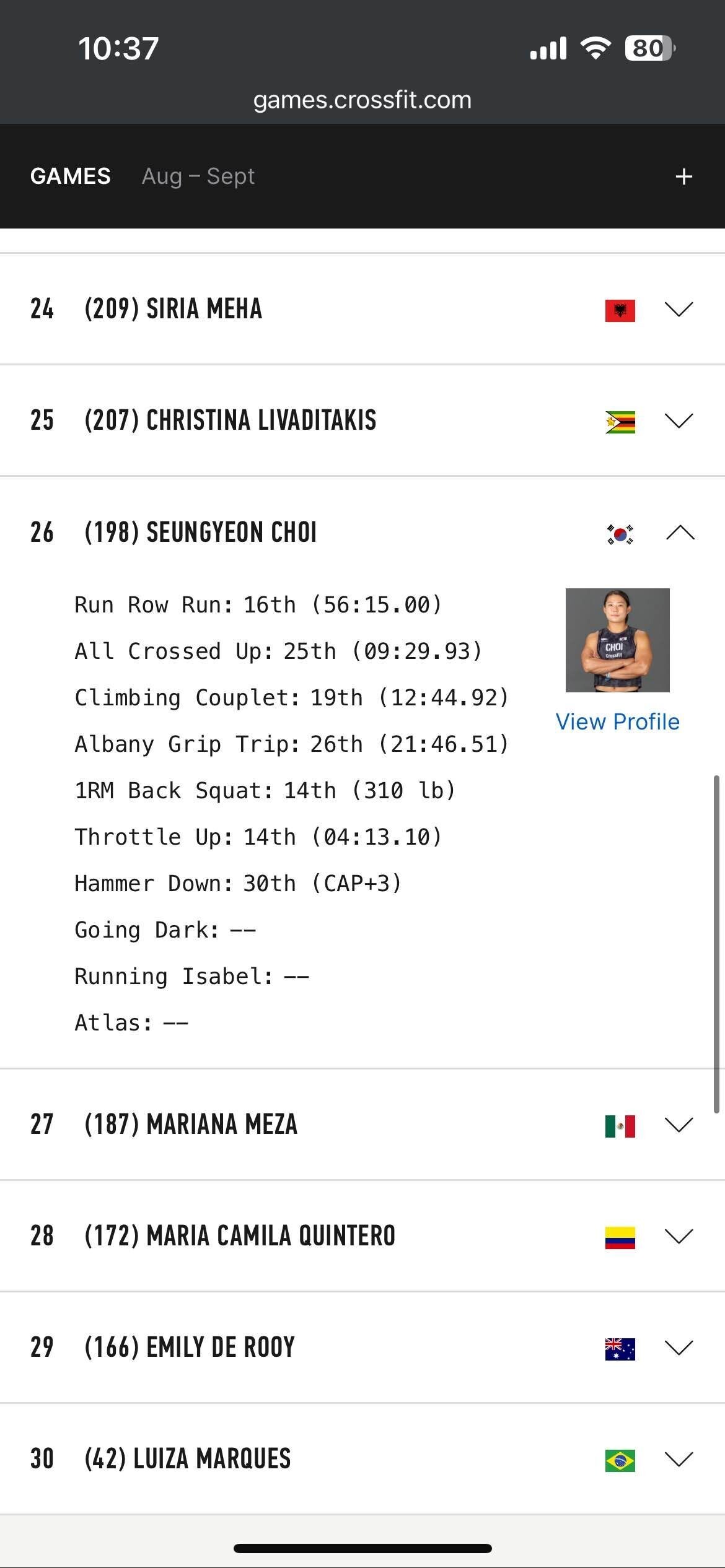This screenshot has height=1568, width=725.
Task: Tap Seungyeon Choi's athlete photo
Action: coord(617,640)
